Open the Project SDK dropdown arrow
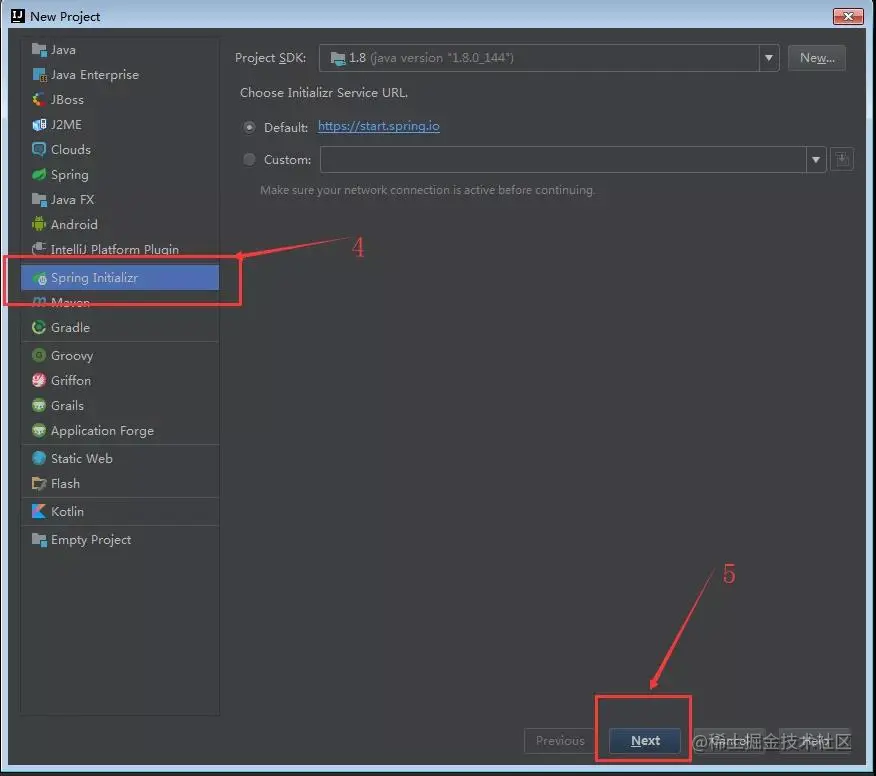The width and height of the screenshot is (876, 776). 769,58
